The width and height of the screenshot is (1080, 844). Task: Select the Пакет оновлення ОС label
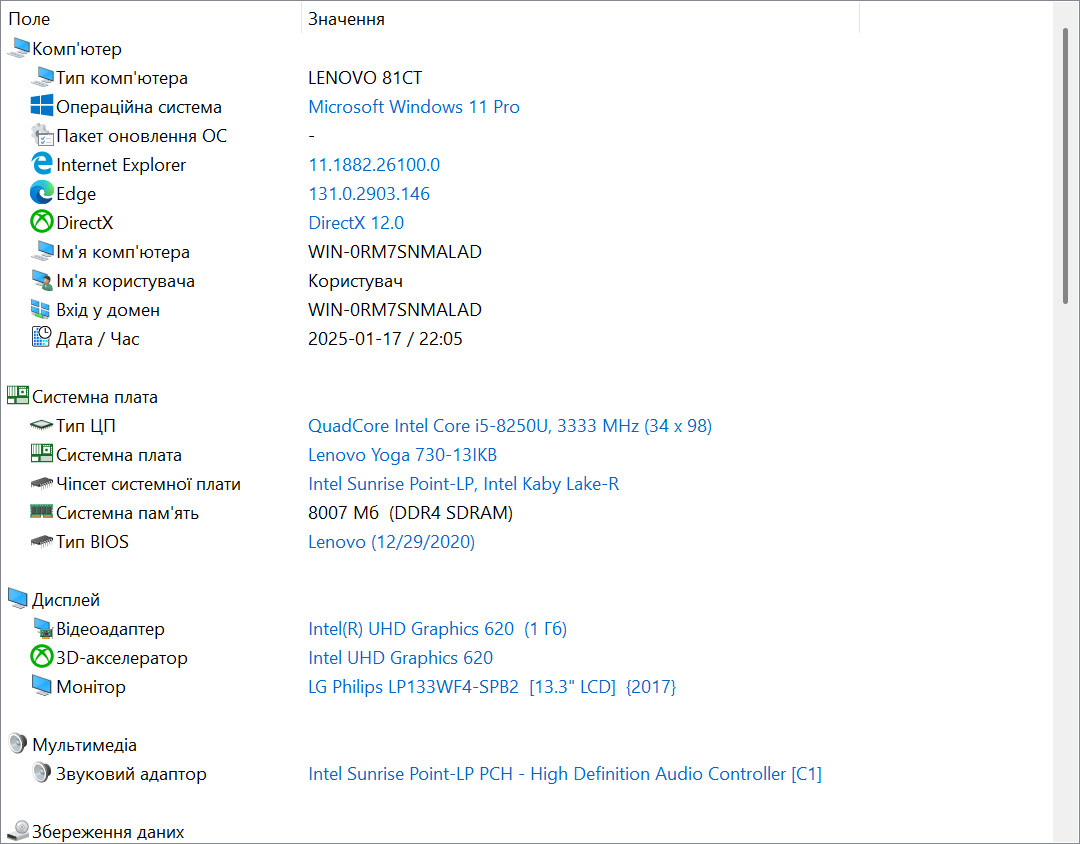click(141, 136)
